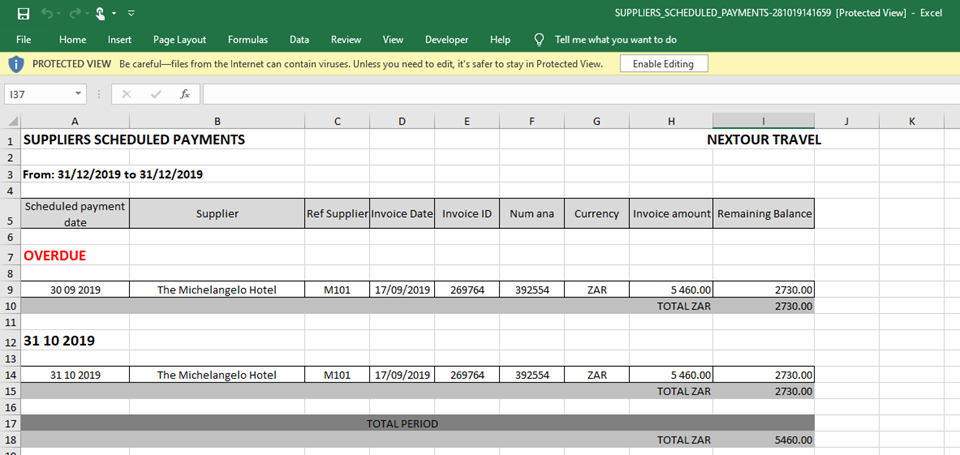960x455 pixels.
Task: Open the Redo history dropdown arrow
Action: point(88,13)
